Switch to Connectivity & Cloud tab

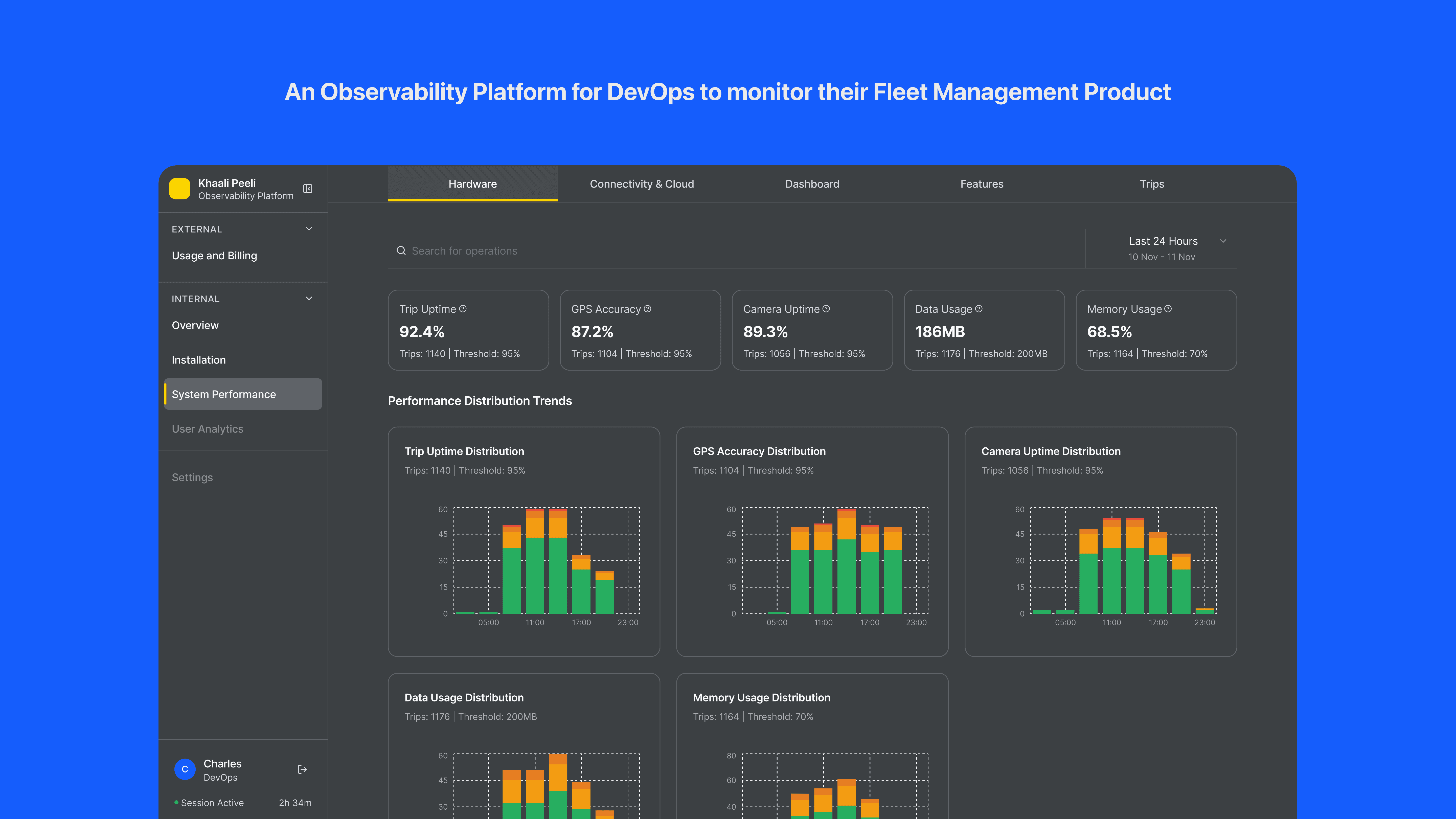click(x=642, y=184)
